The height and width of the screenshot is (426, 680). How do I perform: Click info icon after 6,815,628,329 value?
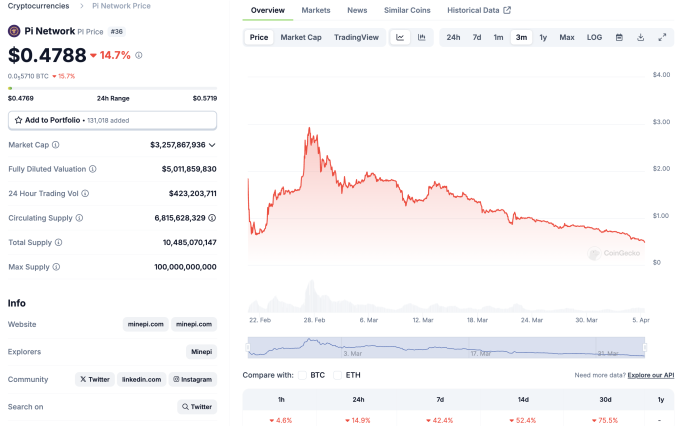coord(212,218)
